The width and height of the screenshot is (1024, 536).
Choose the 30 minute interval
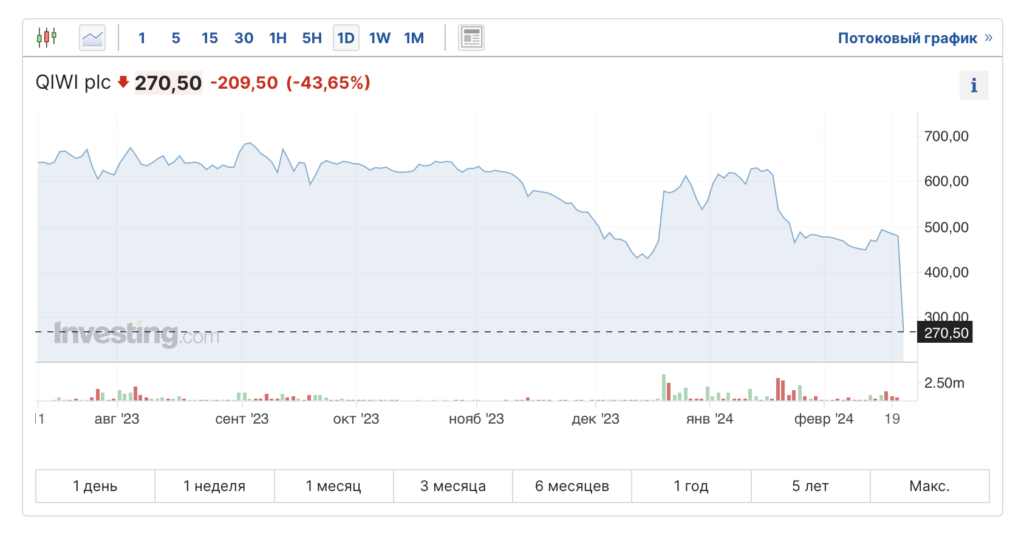coord(243,38)
